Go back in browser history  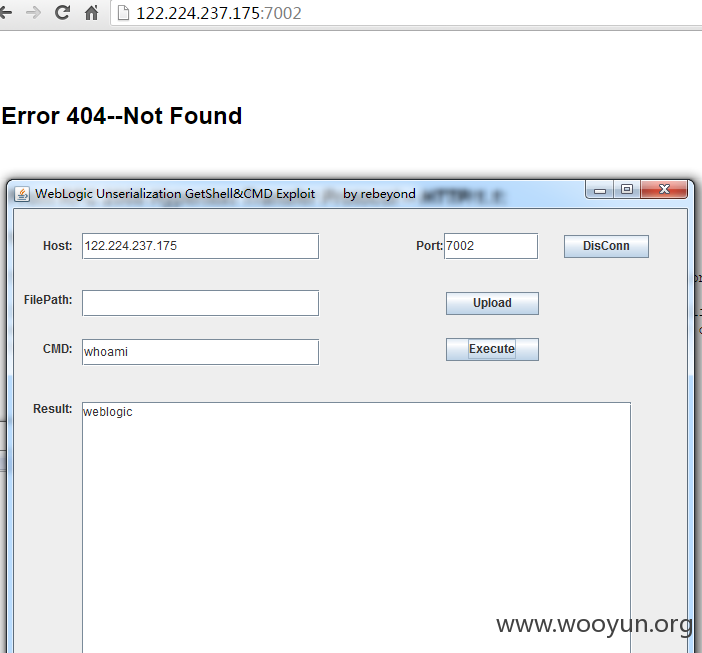click(x=6, y=13)
